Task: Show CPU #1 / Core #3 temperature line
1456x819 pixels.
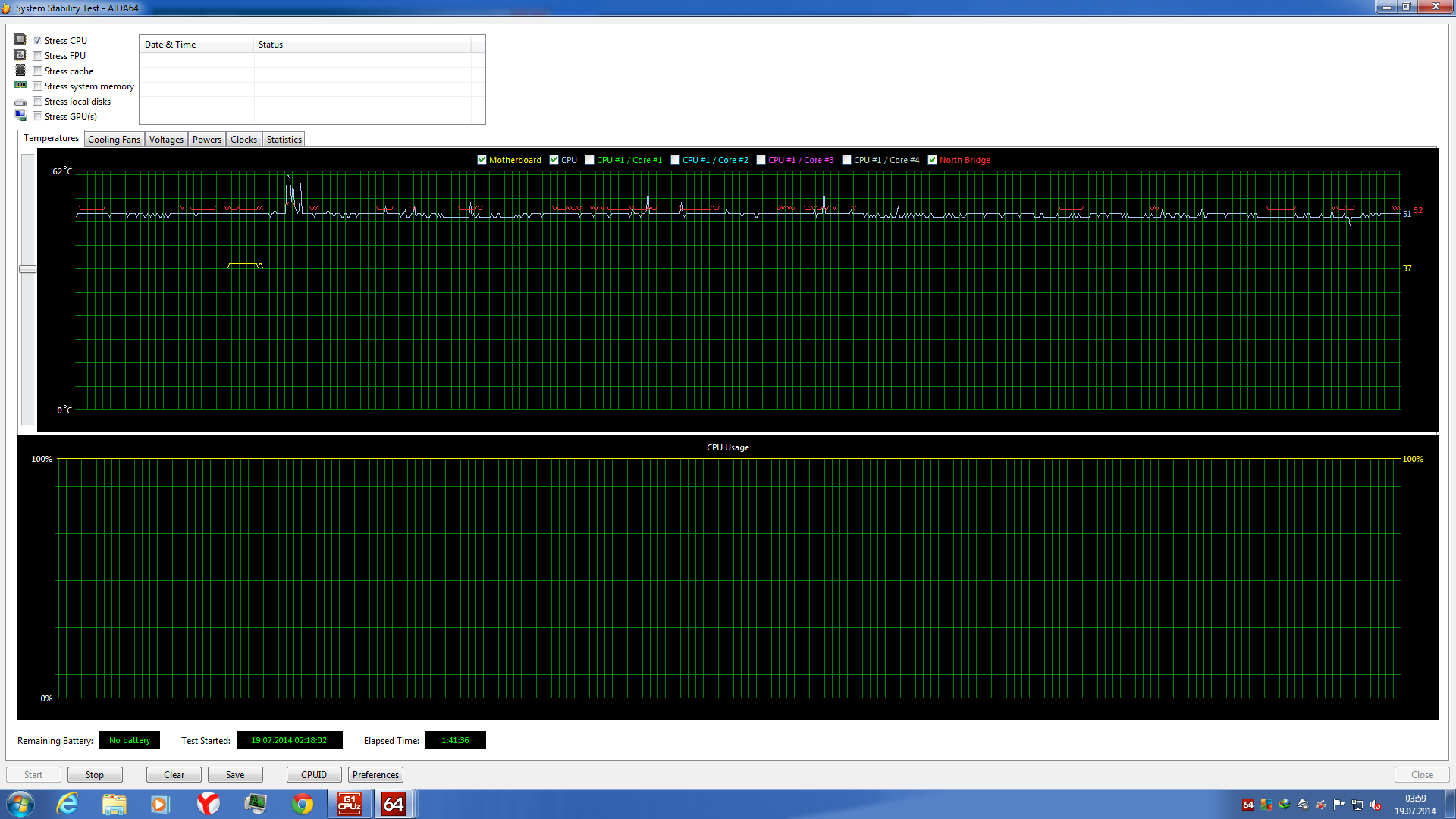Action: 761,160
